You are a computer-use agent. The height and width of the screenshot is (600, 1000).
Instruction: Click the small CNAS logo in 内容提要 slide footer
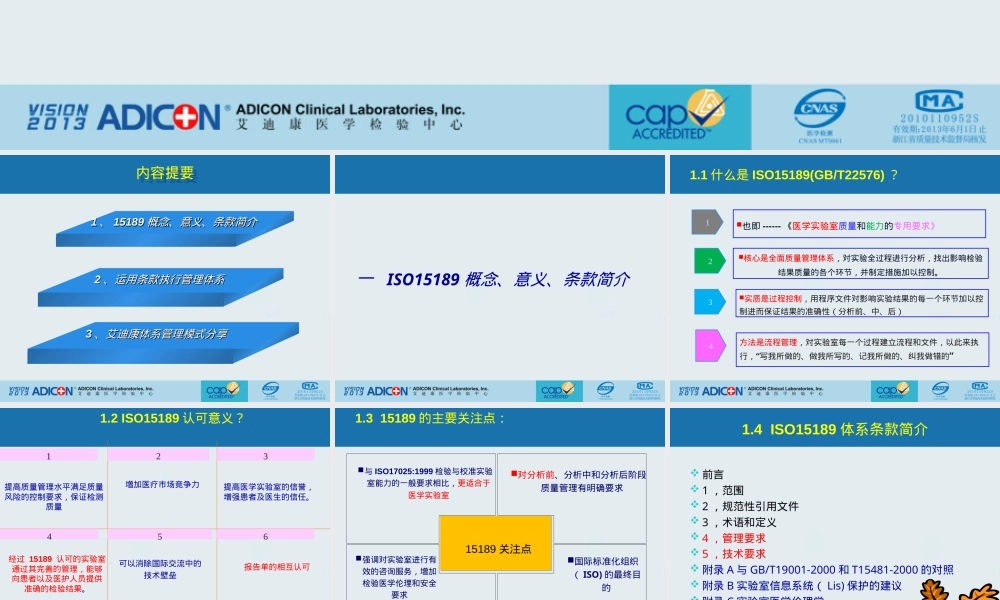(x=270, y=390)
